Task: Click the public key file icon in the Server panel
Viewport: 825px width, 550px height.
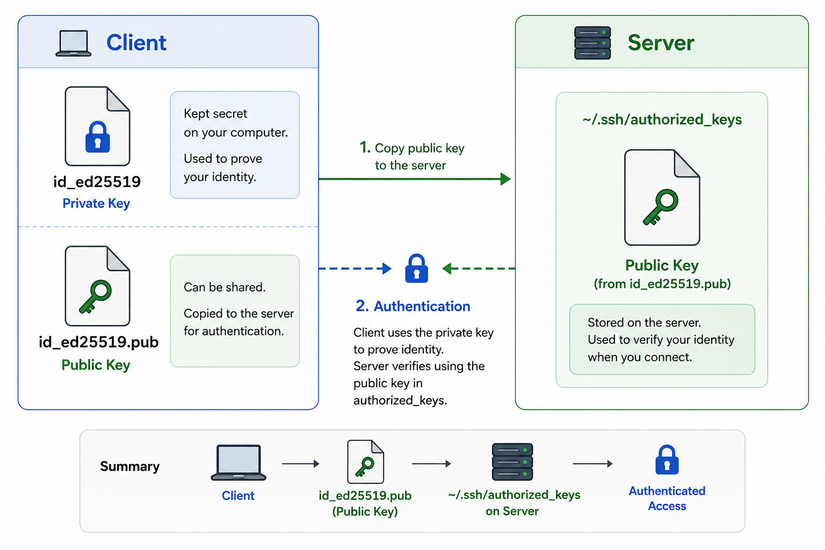Action: [x=662, y=197]
